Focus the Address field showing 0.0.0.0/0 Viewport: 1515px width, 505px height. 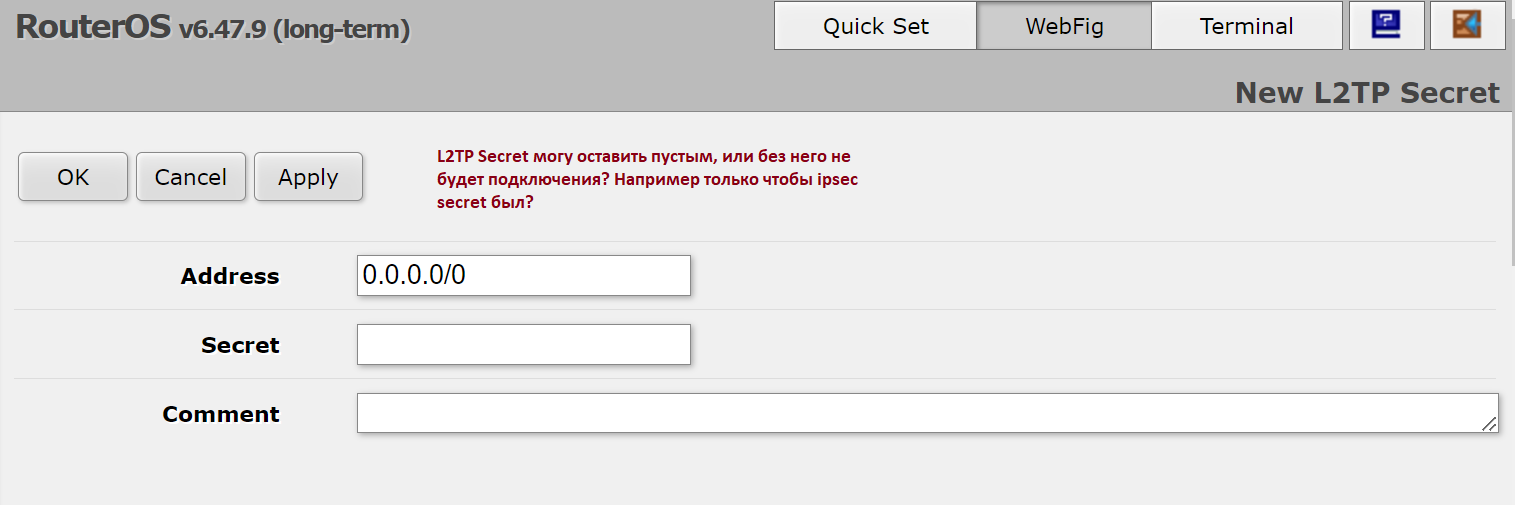pos(524,275)
